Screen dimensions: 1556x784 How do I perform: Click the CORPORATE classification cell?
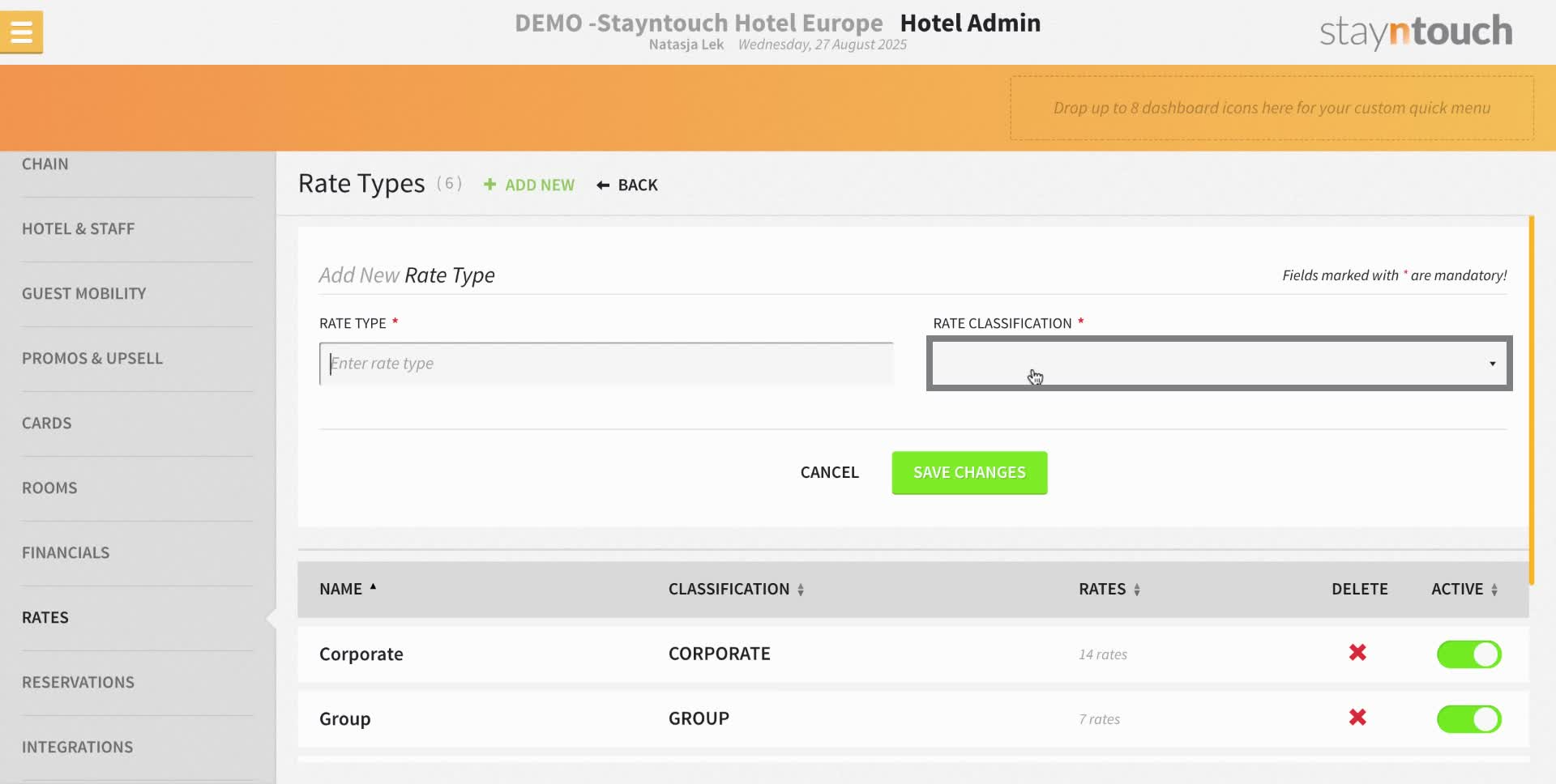[x=719, y=654]
